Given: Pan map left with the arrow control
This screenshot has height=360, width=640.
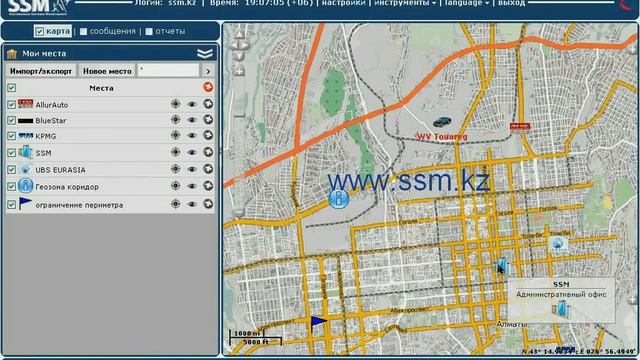Looking at the screenshot, I should coord(234,45).
